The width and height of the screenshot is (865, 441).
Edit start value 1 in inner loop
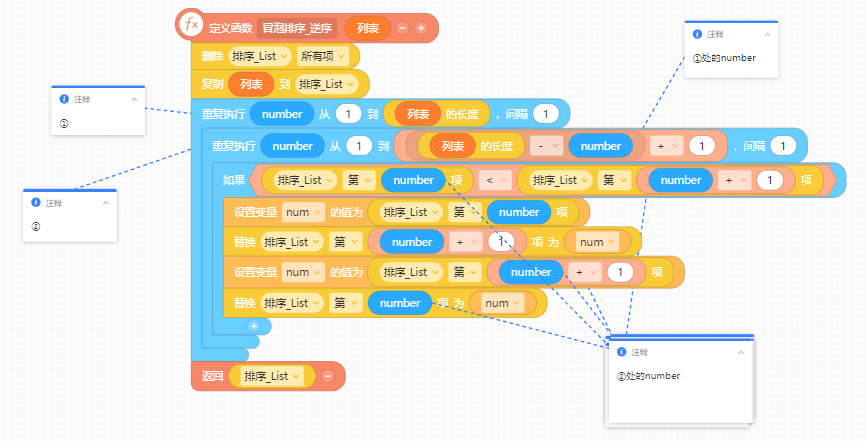pos(359,146)
